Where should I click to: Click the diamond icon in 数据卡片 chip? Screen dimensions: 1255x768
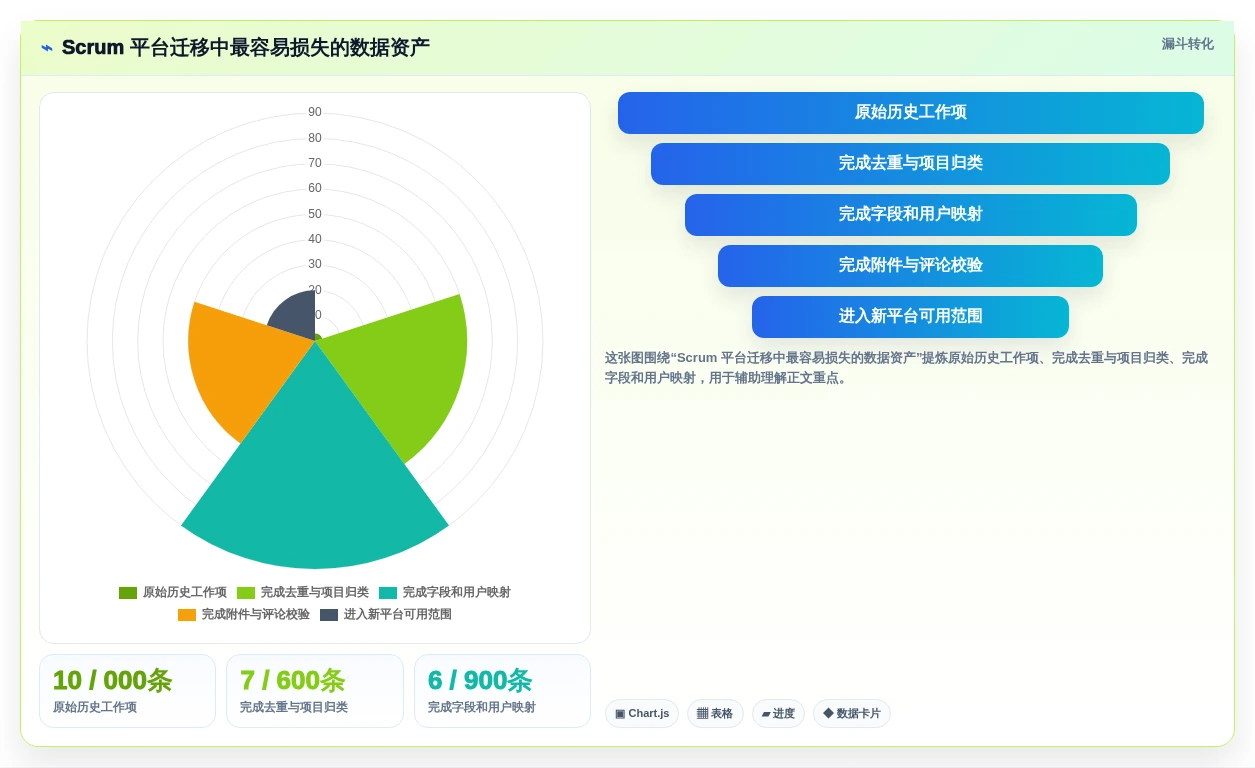pyautogui.click(x=828, y=713)
